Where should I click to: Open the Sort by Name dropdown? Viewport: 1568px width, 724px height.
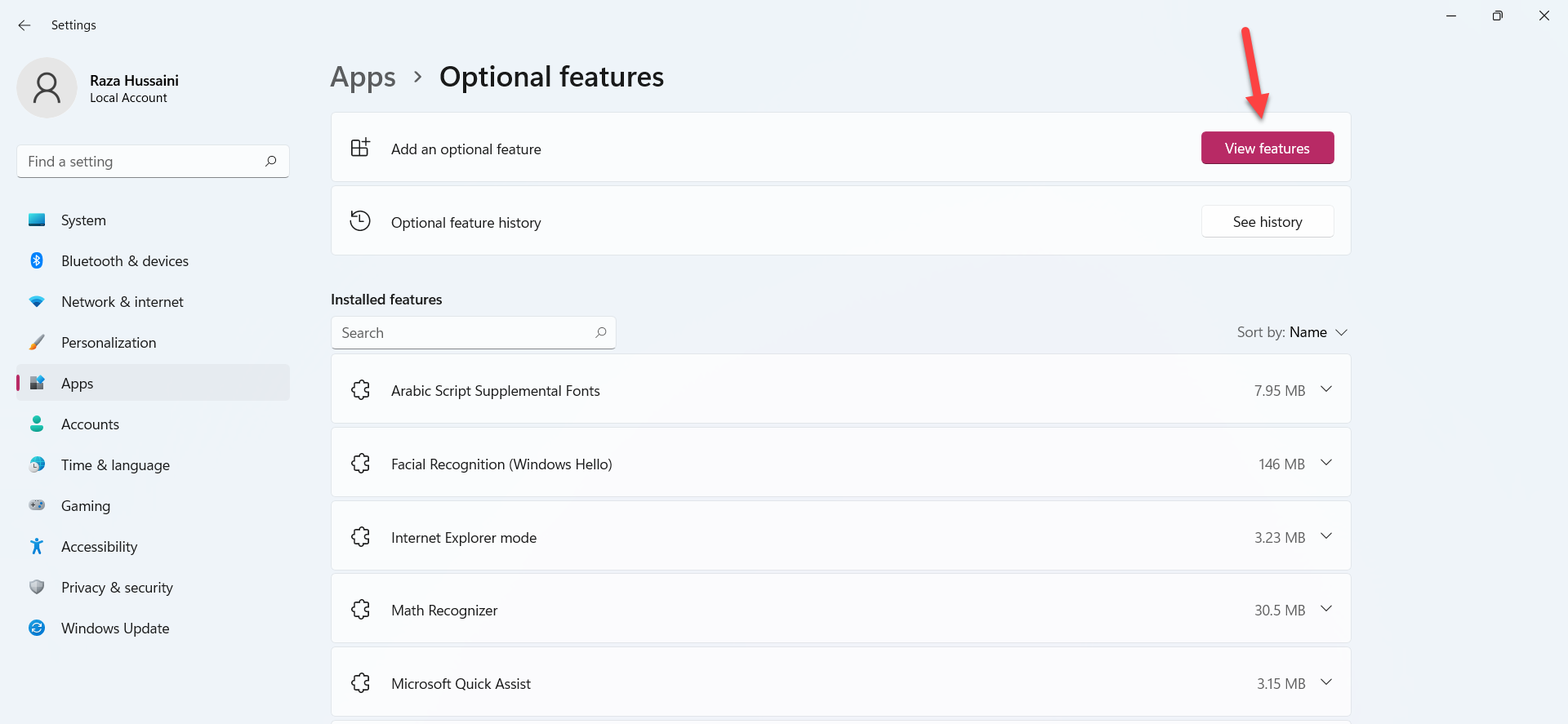1292,332
